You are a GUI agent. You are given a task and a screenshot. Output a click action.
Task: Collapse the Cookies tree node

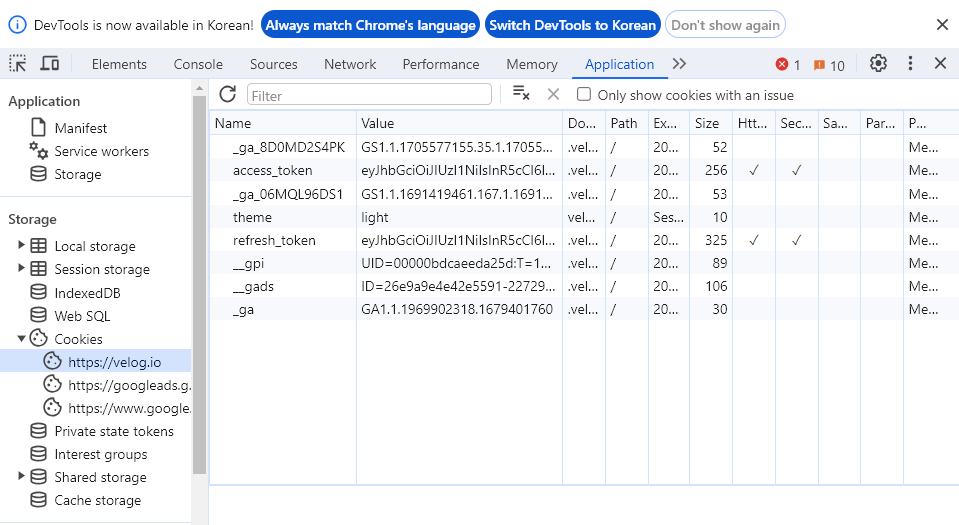click(21, 338)
